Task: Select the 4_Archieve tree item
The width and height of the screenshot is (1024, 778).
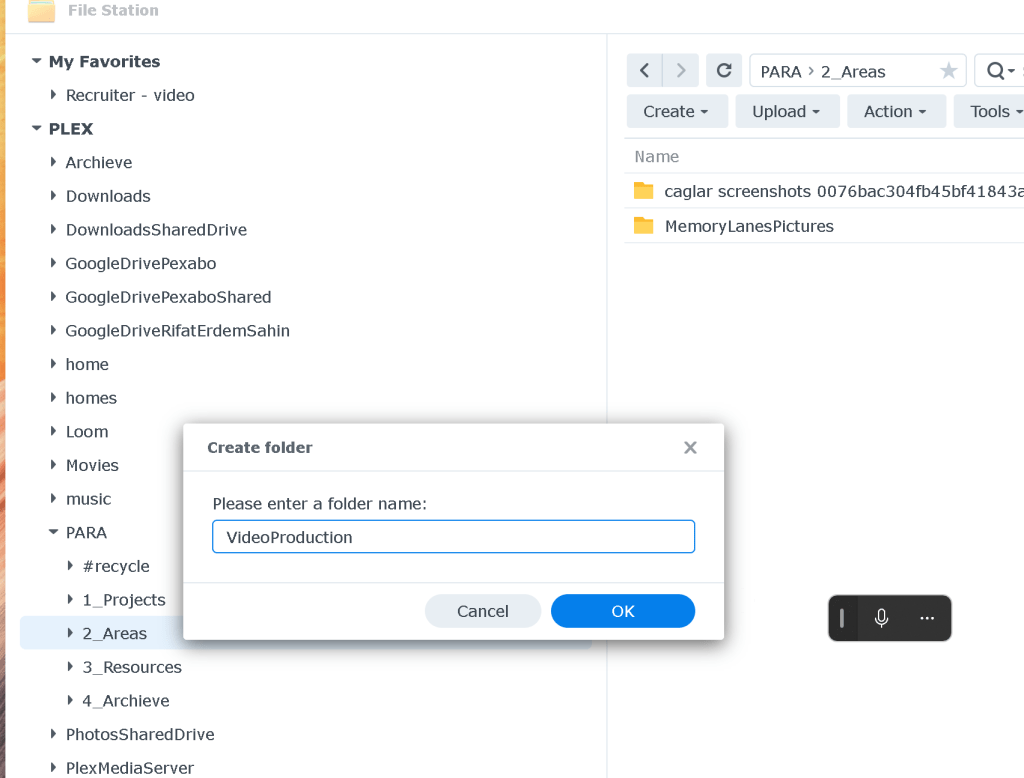Action: (125, 701)
